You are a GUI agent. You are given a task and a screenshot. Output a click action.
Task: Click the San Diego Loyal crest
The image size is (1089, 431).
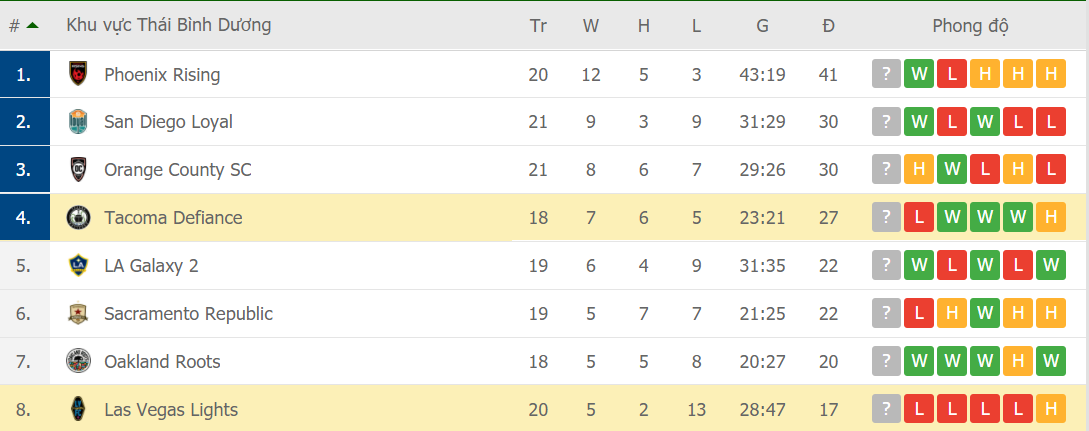click(78, 122)
